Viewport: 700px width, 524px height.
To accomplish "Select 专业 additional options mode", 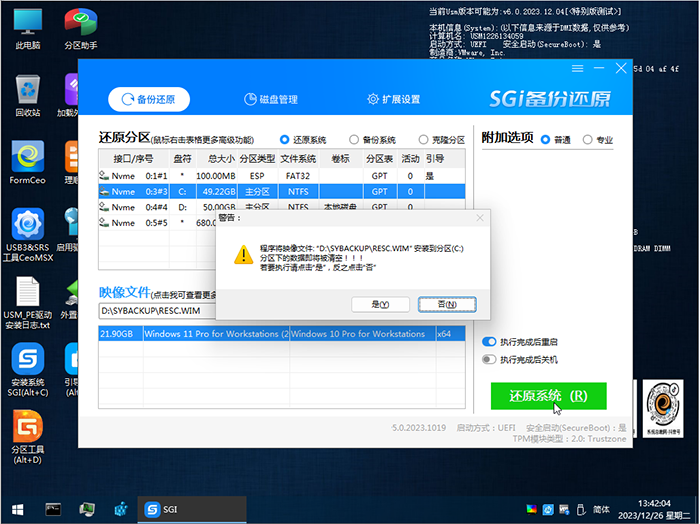I will click(598, 140).
